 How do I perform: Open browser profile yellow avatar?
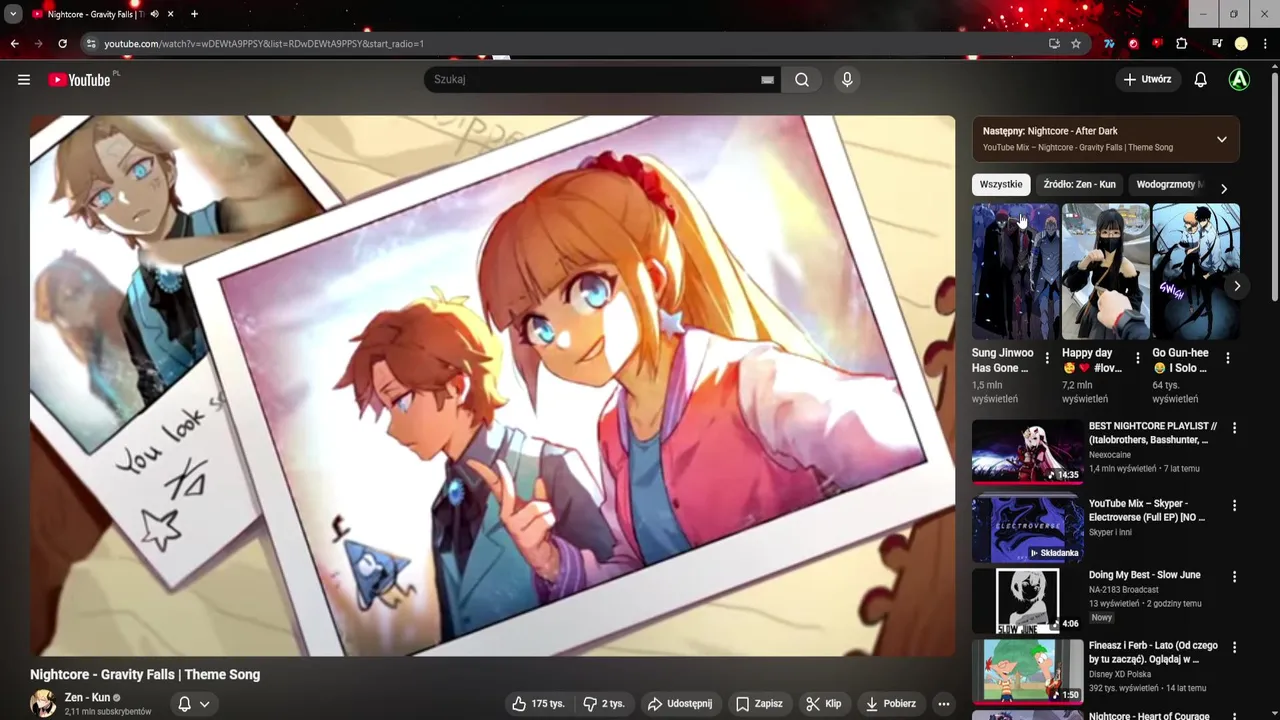[1241, 44]
